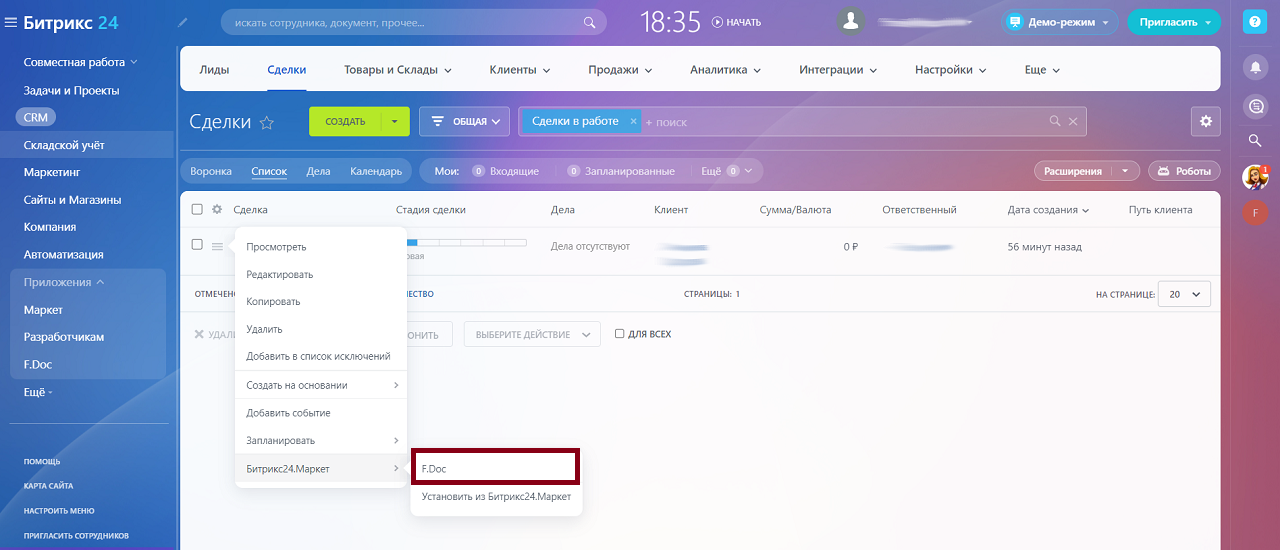This screenshot has width=1280, height=550.
Task: Open the hamburger main menu icon
Action: click(x=11, y=22)
